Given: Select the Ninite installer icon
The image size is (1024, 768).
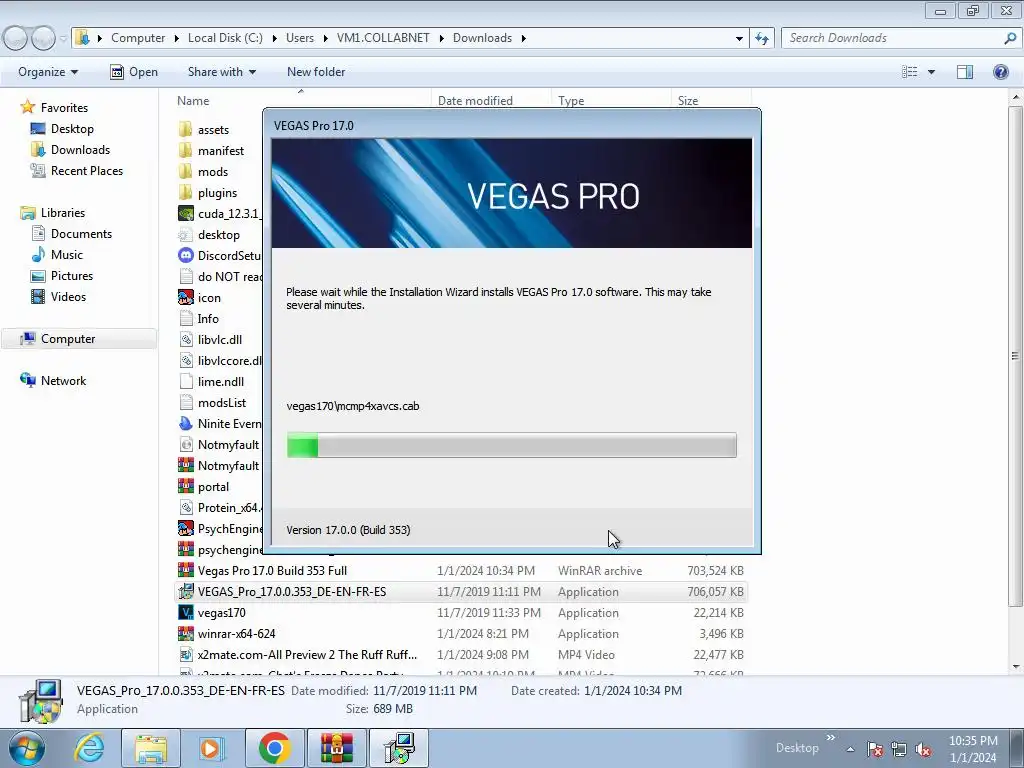Looking at the screenshot, I should point(185,424).
